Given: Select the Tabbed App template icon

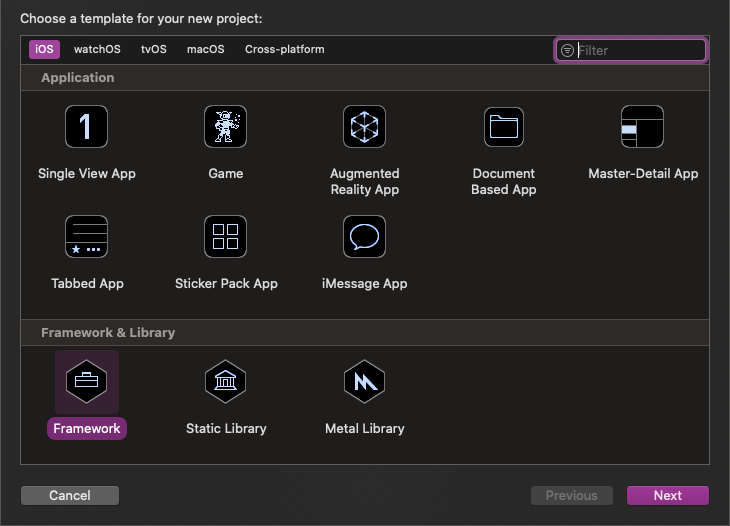Looking at the screenshot, I should (x=87, y=237).
